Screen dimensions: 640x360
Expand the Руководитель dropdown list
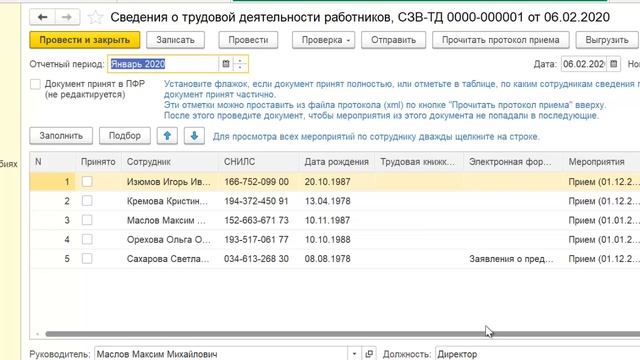[354, 354]
